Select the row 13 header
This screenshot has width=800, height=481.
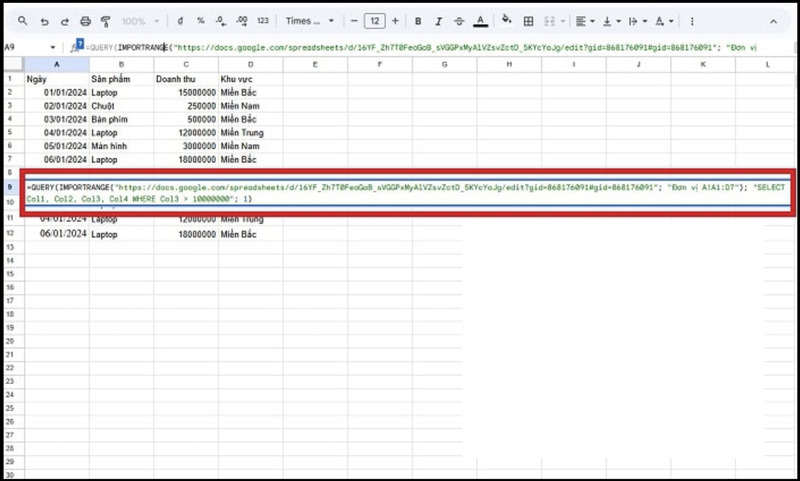10,247
